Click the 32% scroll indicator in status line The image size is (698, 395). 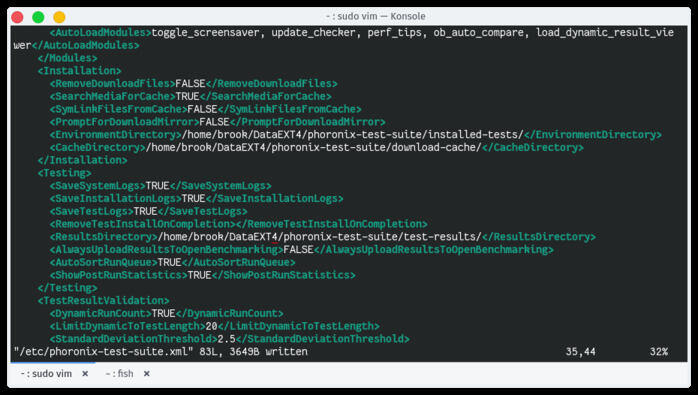(658, 352)
